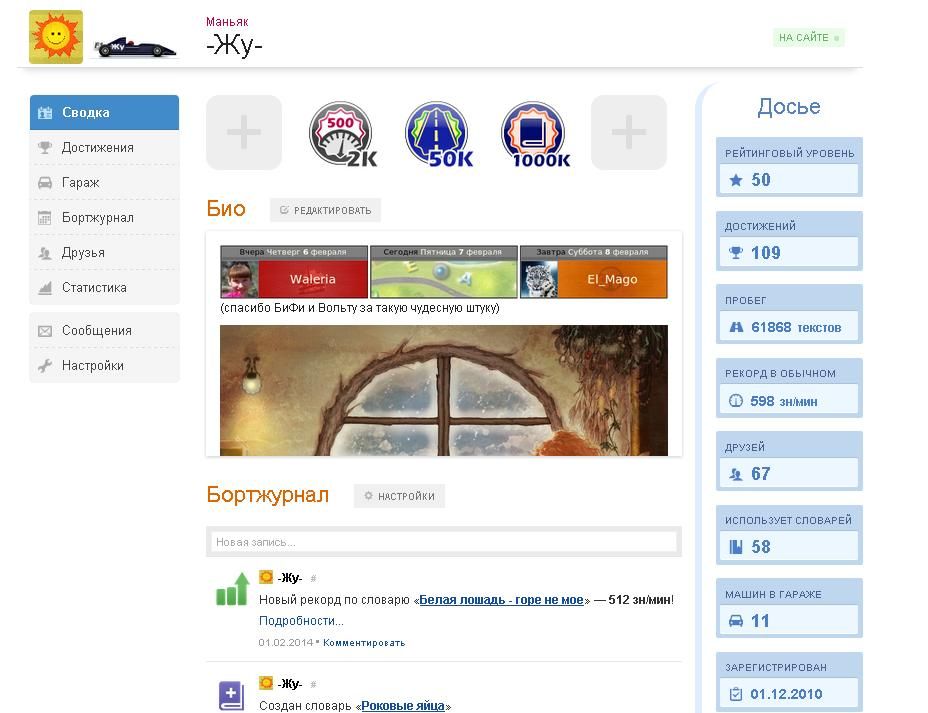Click the green record arrow icon in journal
The image size is (928, 713).
(232, 589)
